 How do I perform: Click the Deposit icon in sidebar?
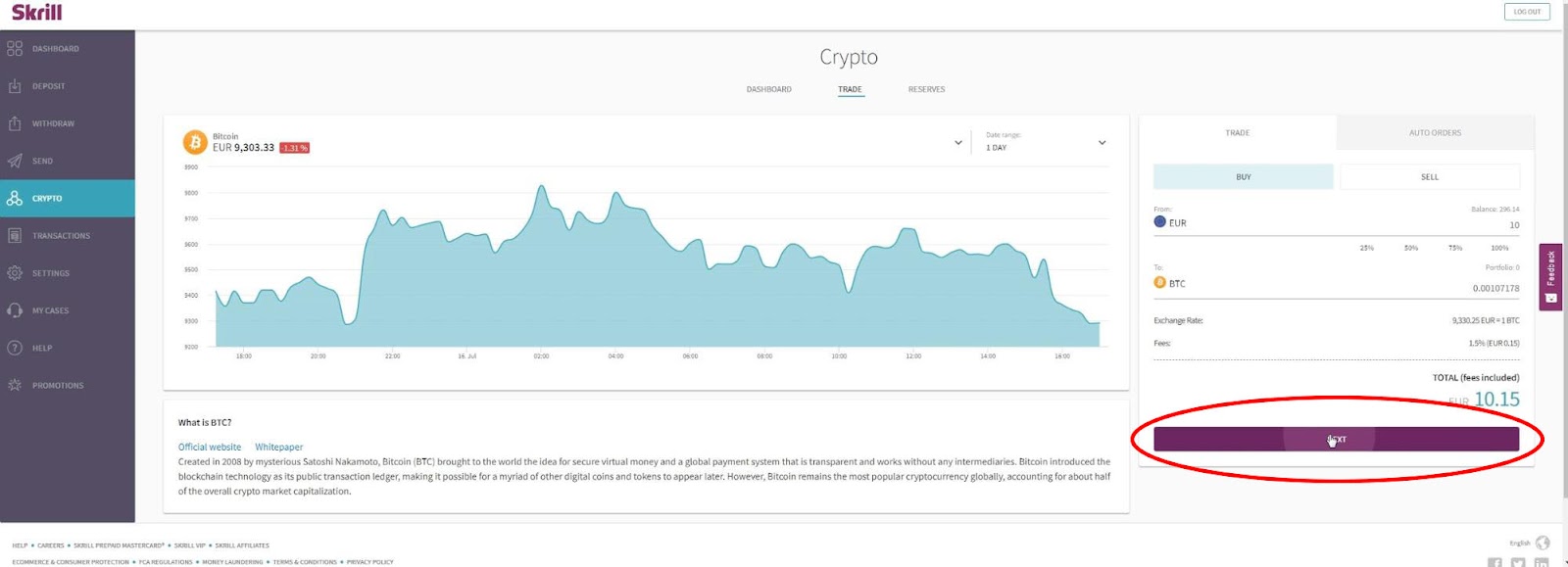point(15,86)
